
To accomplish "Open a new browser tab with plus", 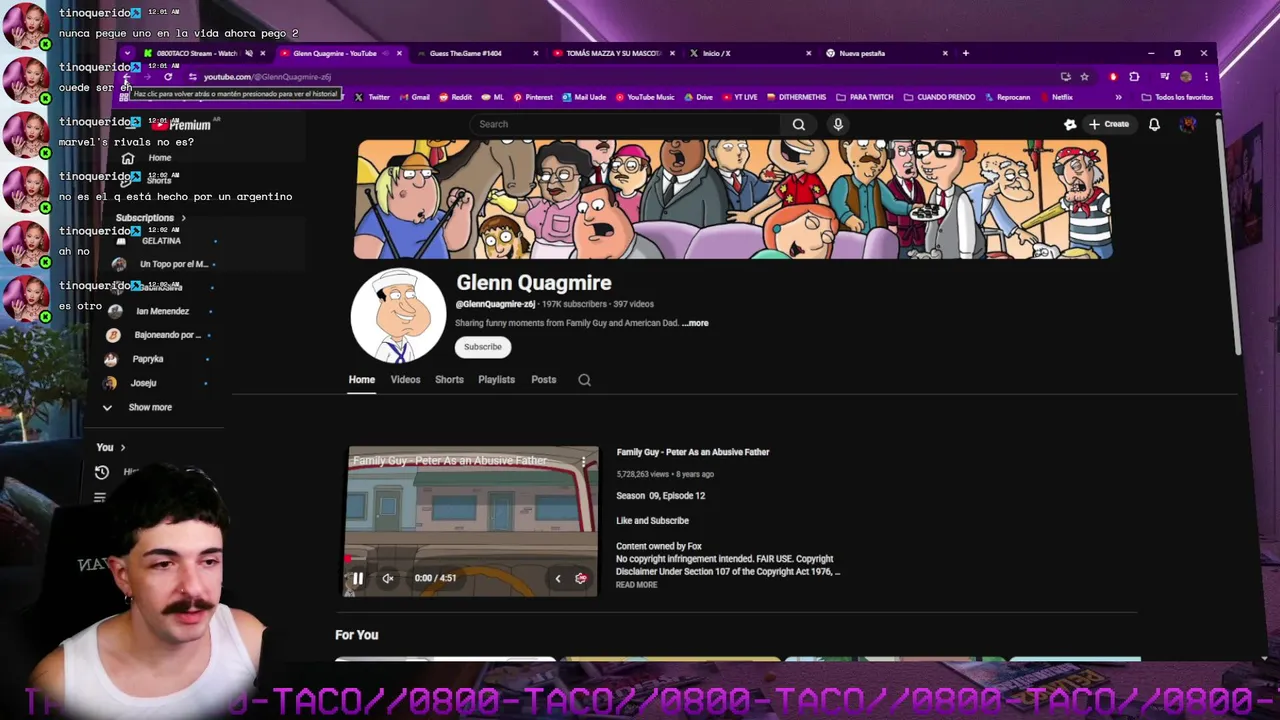I will pos(965,53).
